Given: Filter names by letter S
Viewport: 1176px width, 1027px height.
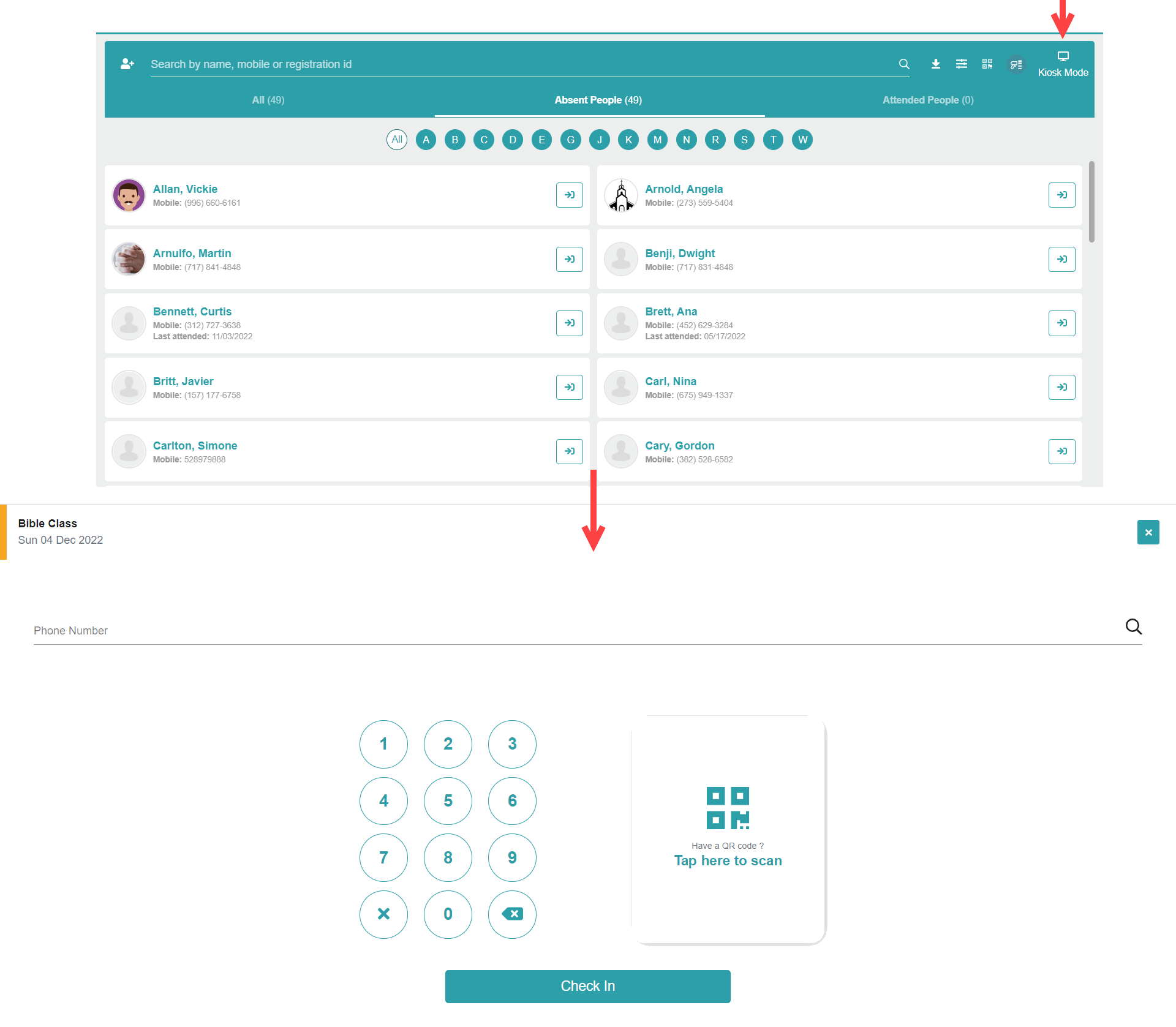Looking at the screenshot, I should (x=744, y=140).
